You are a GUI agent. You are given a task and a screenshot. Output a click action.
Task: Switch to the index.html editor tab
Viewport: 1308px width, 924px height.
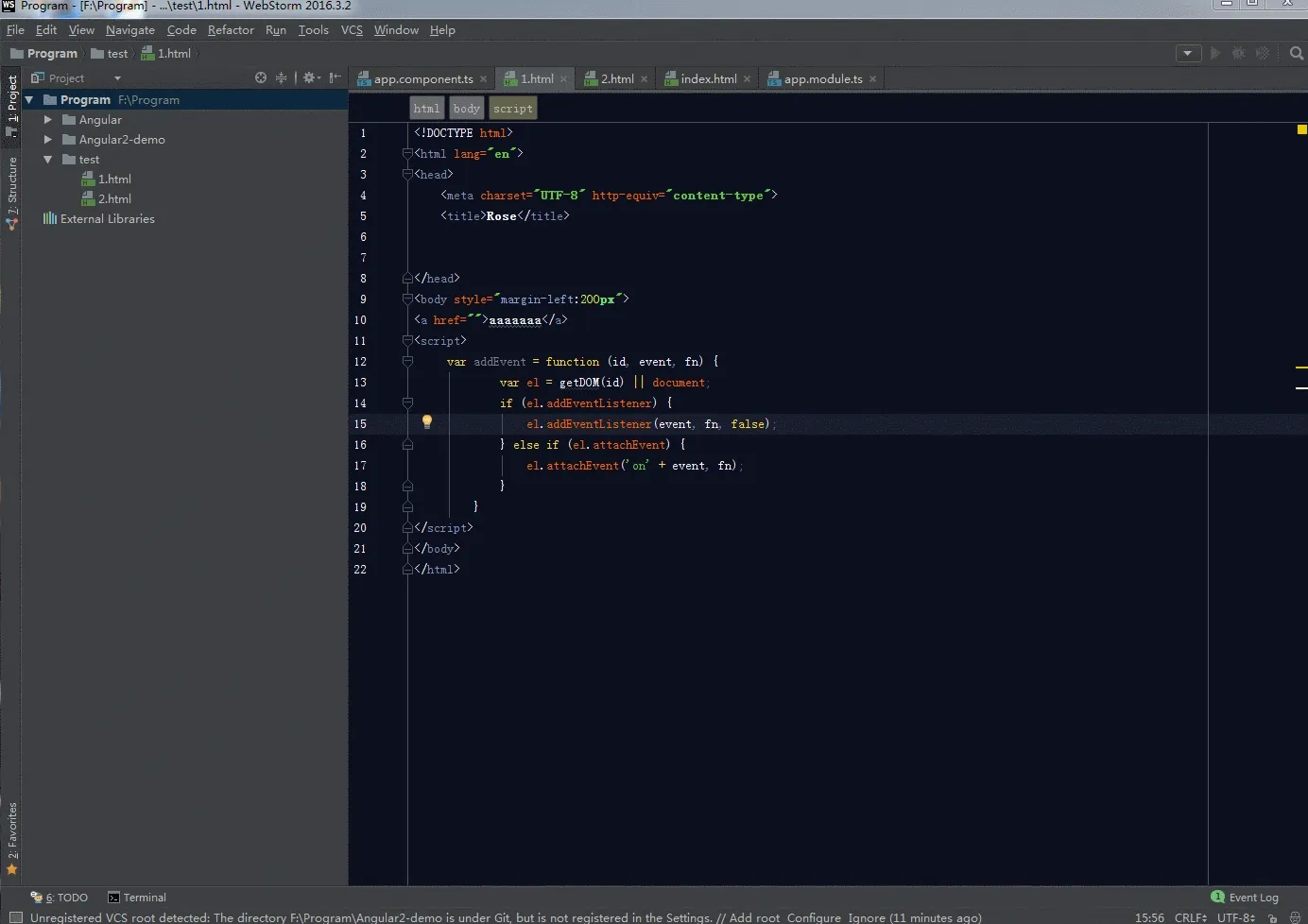(x=707, y=79)
